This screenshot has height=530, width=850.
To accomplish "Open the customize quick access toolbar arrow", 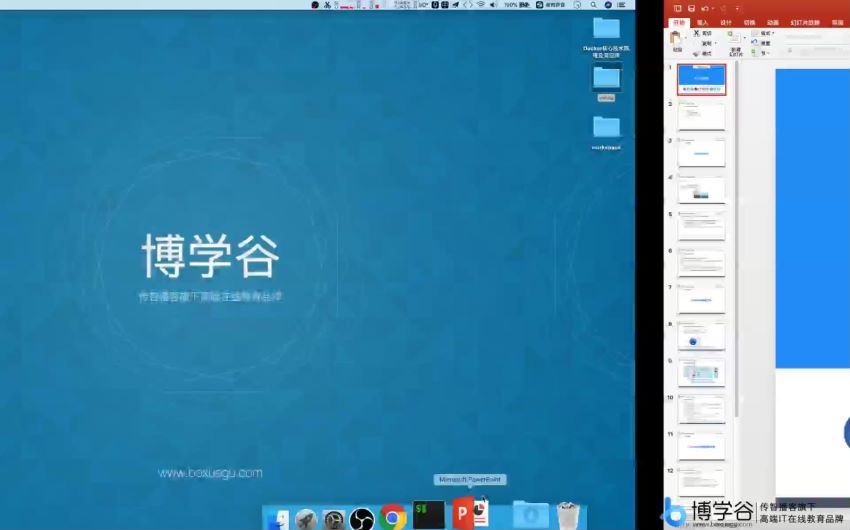I will (737, 9).
